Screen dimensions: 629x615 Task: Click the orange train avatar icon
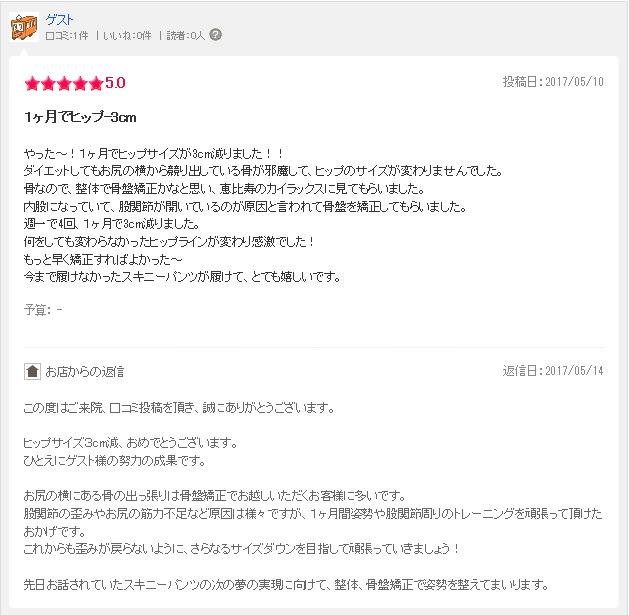click(x=24, y=27)
